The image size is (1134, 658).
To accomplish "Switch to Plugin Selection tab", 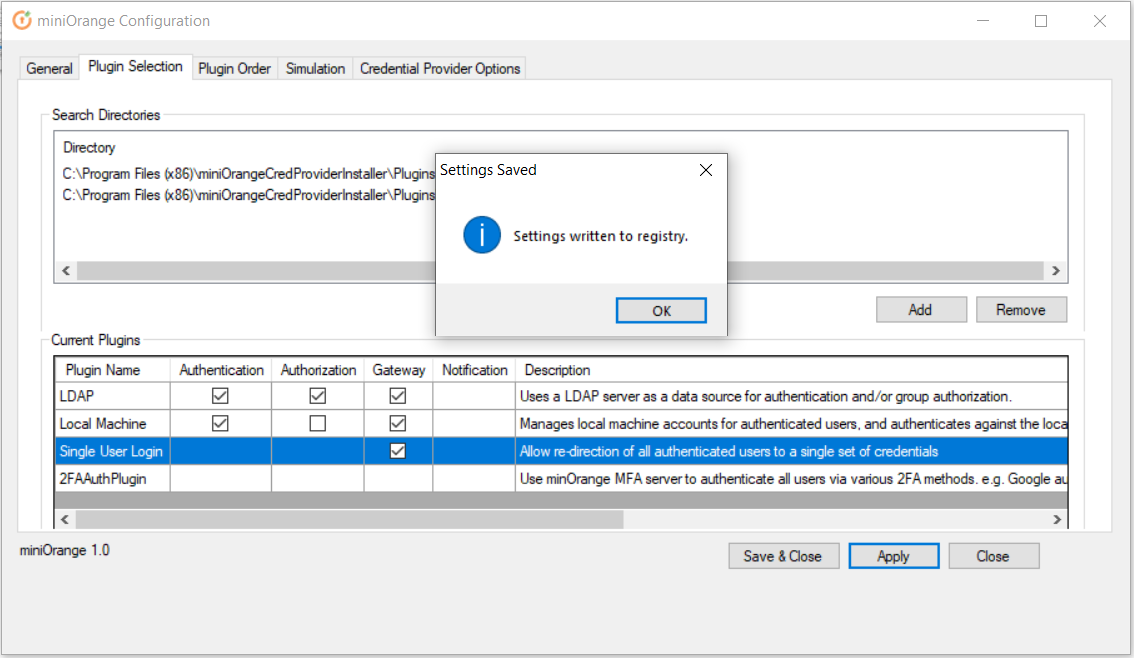I will [x=135, y=67].
